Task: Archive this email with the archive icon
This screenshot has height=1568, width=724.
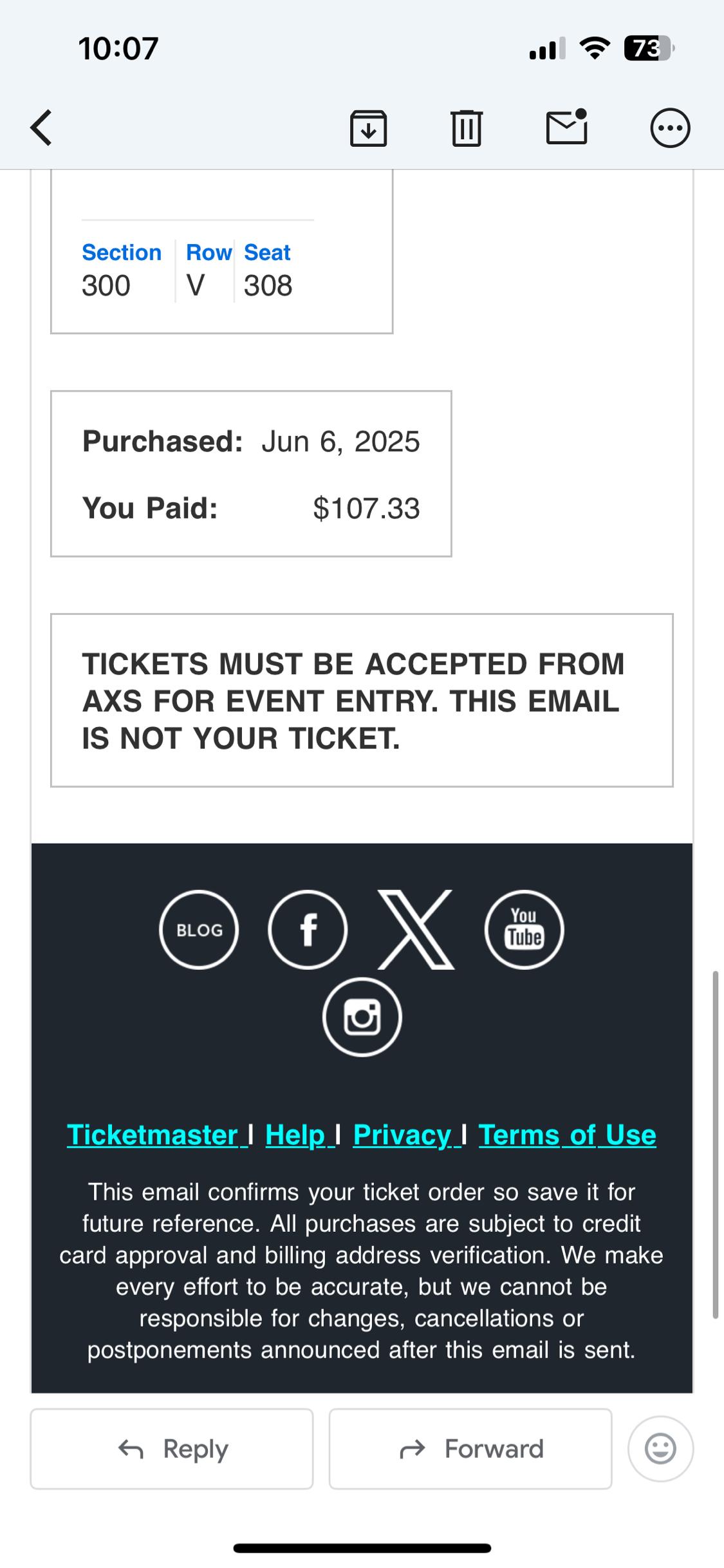Action: [x=368, y=128]
